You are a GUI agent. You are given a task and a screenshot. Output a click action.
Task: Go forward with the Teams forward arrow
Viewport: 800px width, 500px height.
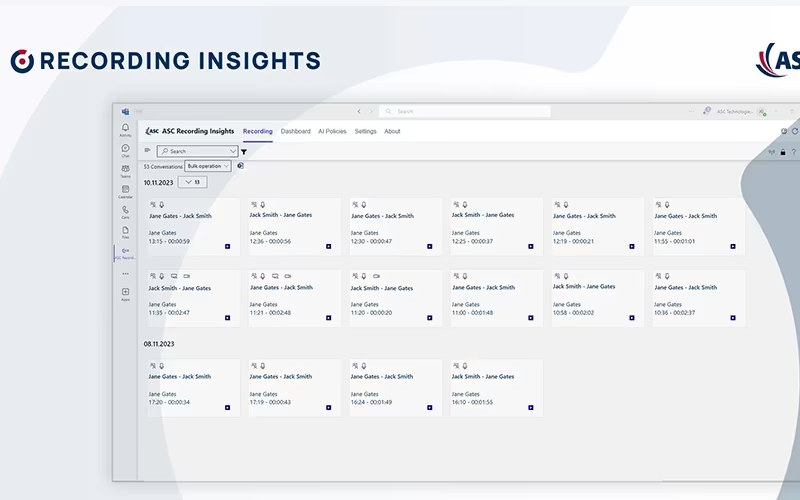click(371, 111)
